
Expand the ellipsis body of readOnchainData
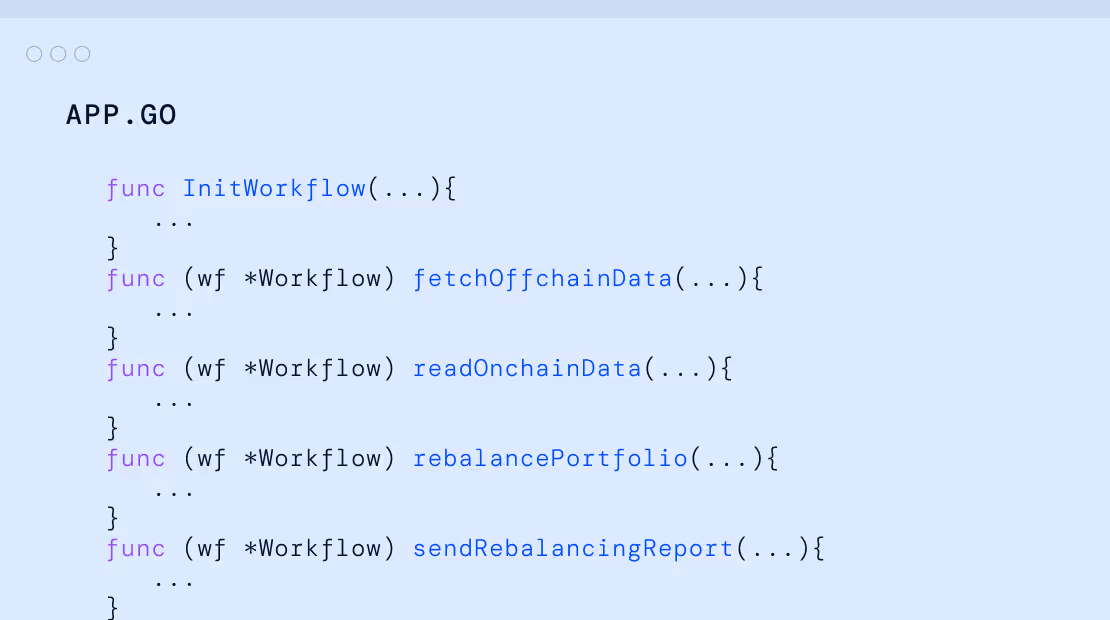tap(174, 404)
